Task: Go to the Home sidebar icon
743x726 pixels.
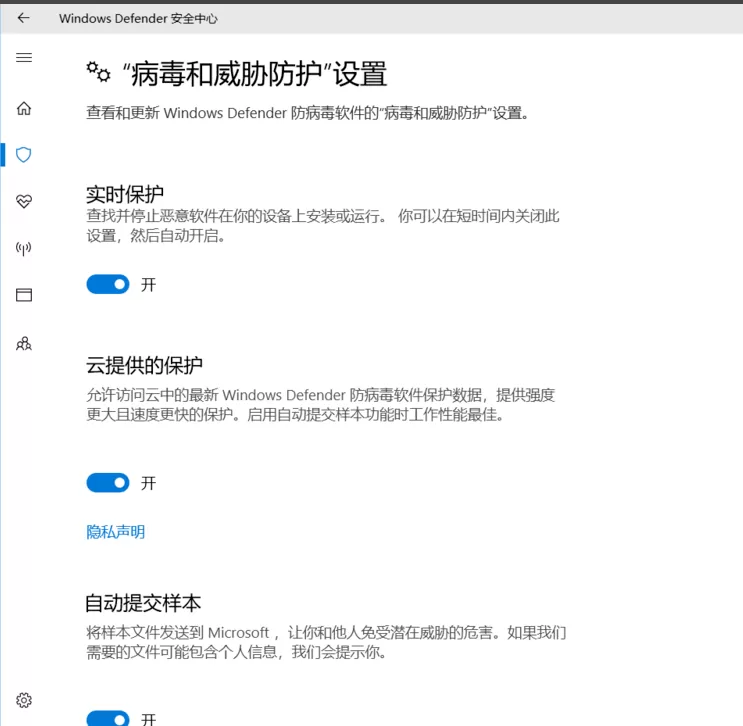Action: (24, 108)
